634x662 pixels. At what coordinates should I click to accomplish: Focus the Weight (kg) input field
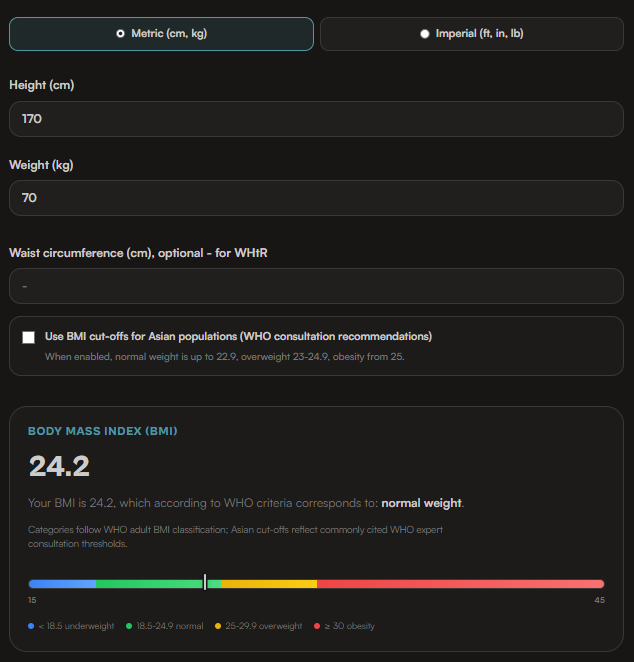(317, 198)
